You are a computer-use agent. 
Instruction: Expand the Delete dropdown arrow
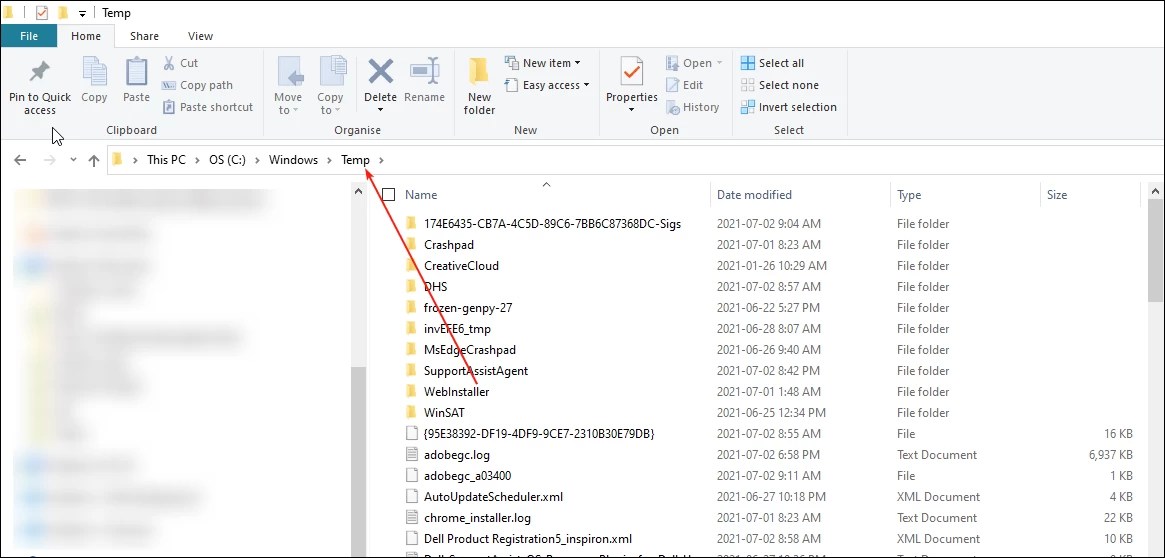[380, 110]
